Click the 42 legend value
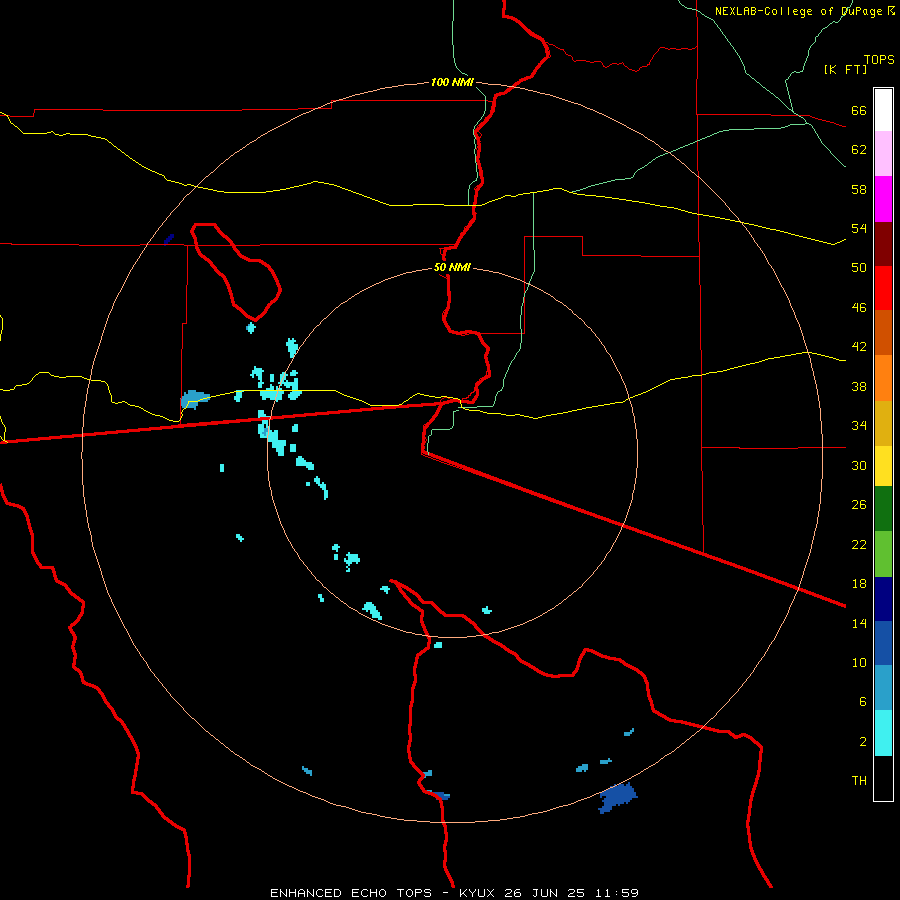The width and height of the screenshot is (900, 900). point(859,347)
